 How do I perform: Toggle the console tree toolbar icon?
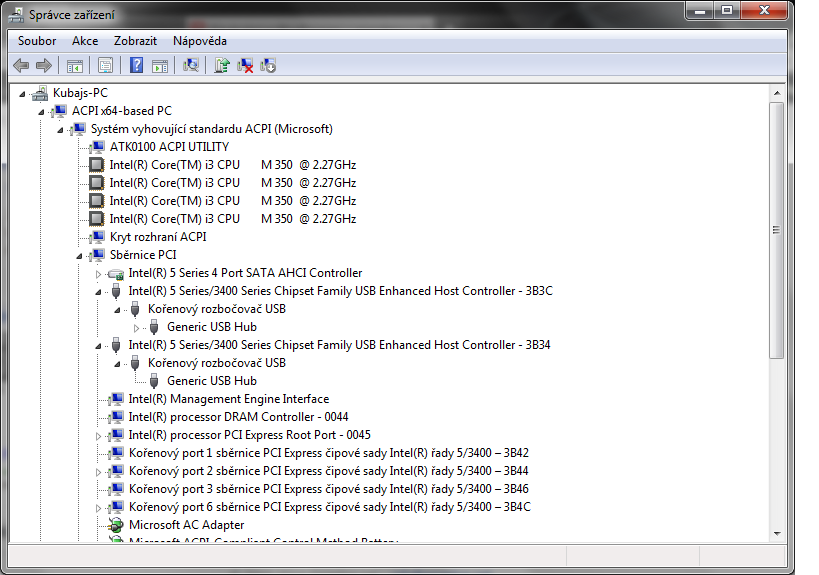75,66
